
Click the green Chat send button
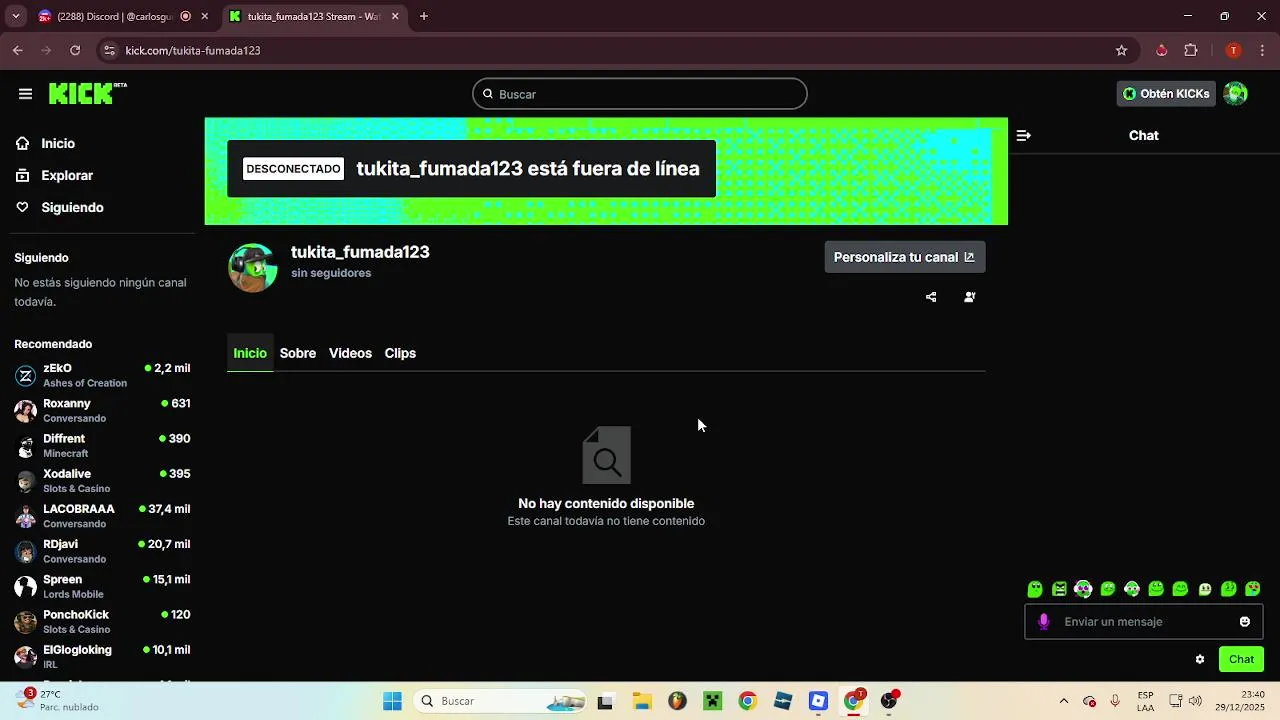pos(1242,660)
